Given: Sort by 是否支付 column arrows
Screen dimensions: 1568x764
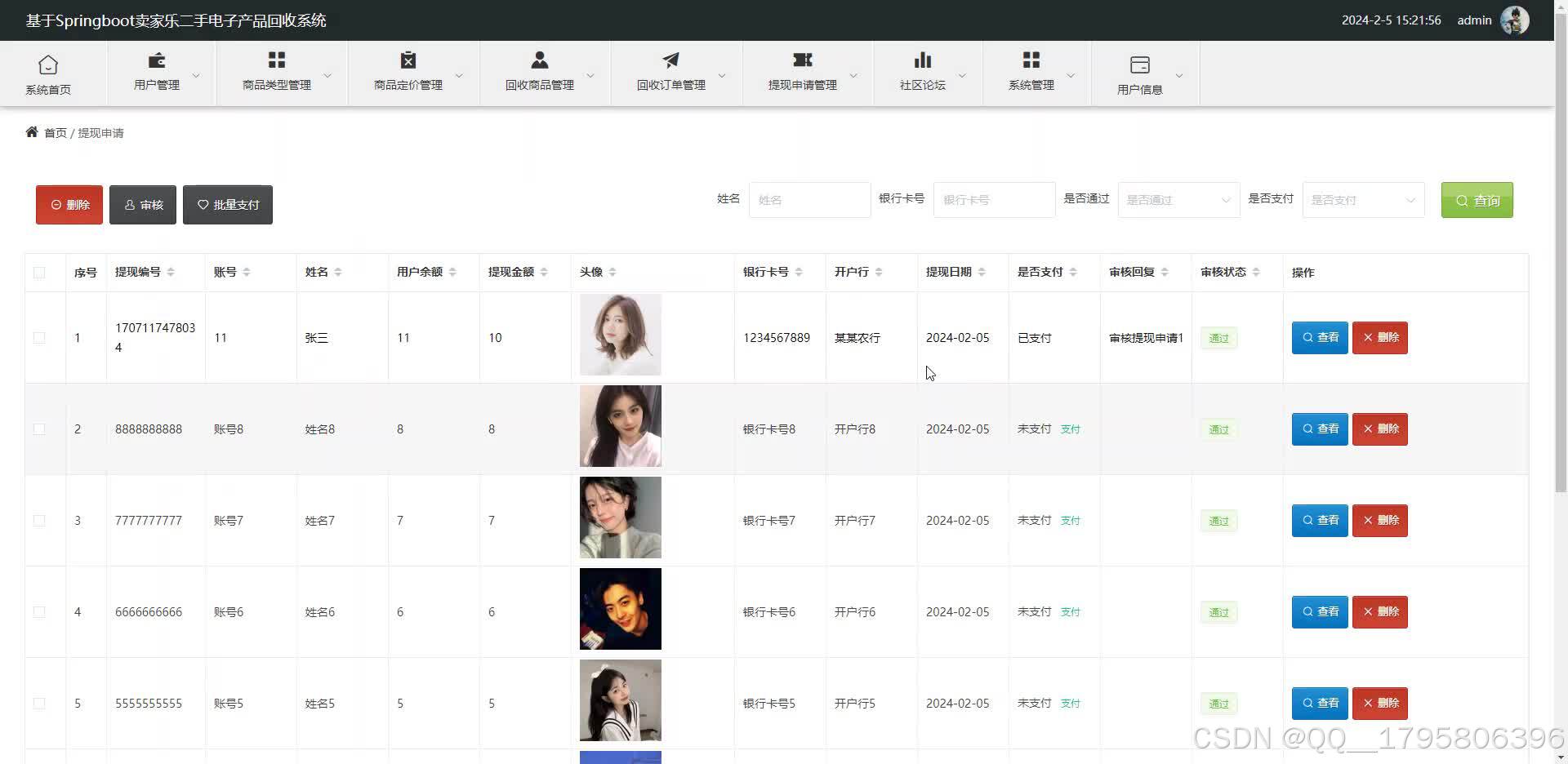Looking at the screenshot, I should [1073, 272].
